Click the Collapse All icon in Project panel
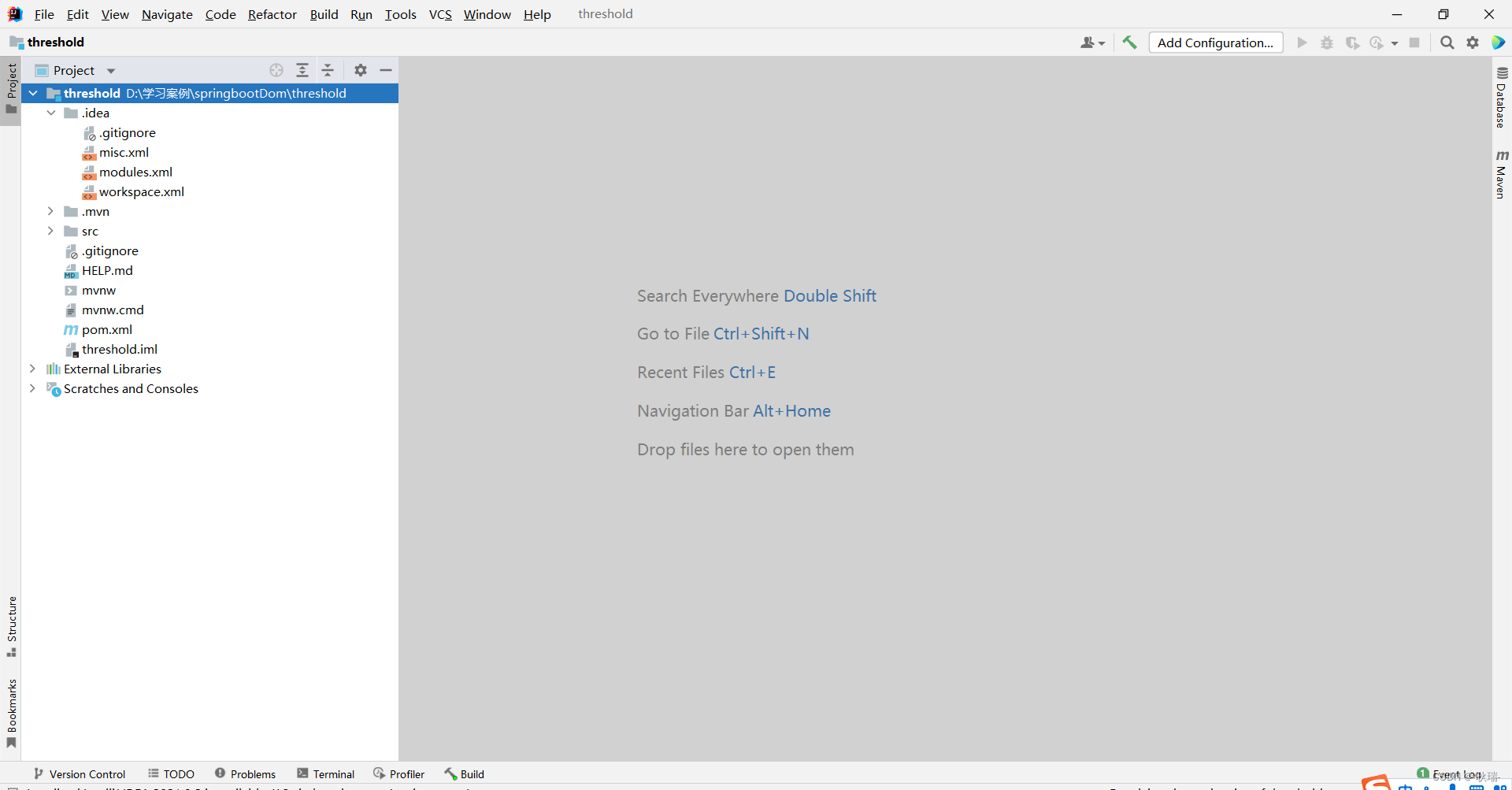 (328, 70)
